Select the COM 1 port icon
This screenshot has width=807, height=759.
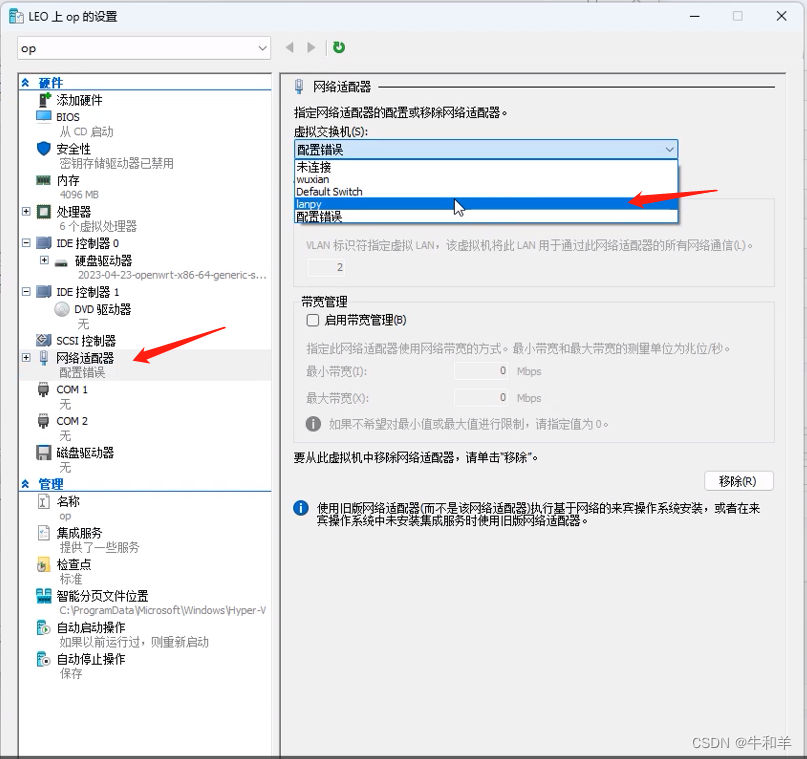pos(43,390)
